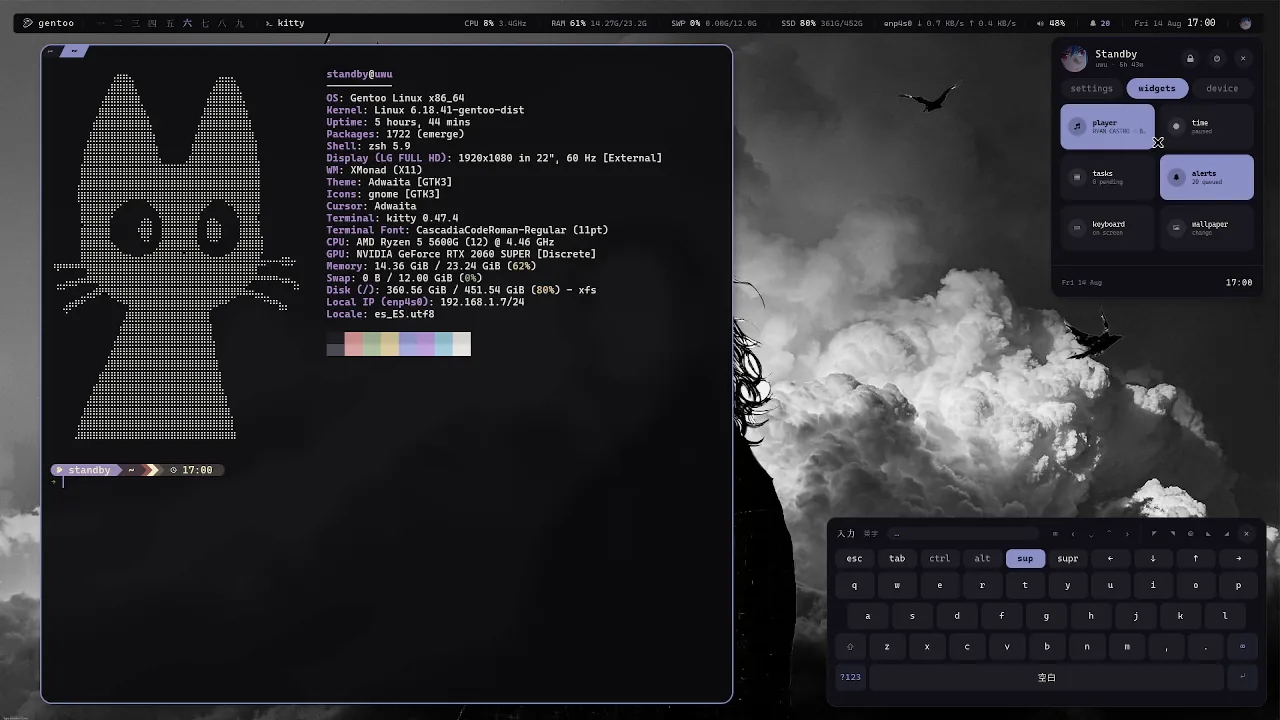1280x720 pixels.
Task: Click the green color swatch in fastfetch
Action: pyautogui.click(x=371, y=344)
